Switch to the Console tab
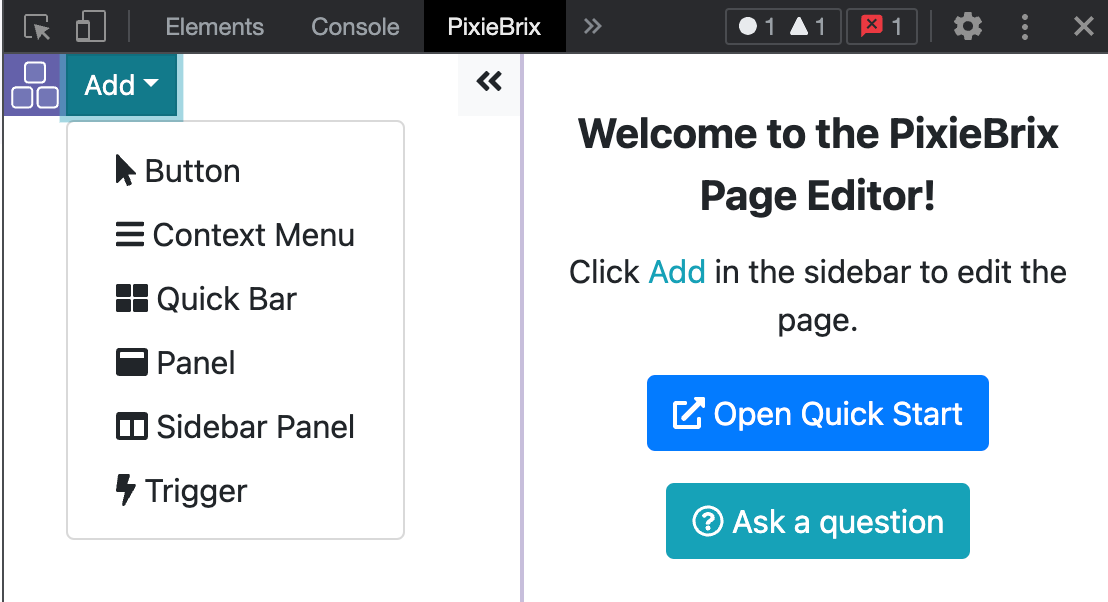This screenshot has height=602, width=1108. tap(354, 26)
